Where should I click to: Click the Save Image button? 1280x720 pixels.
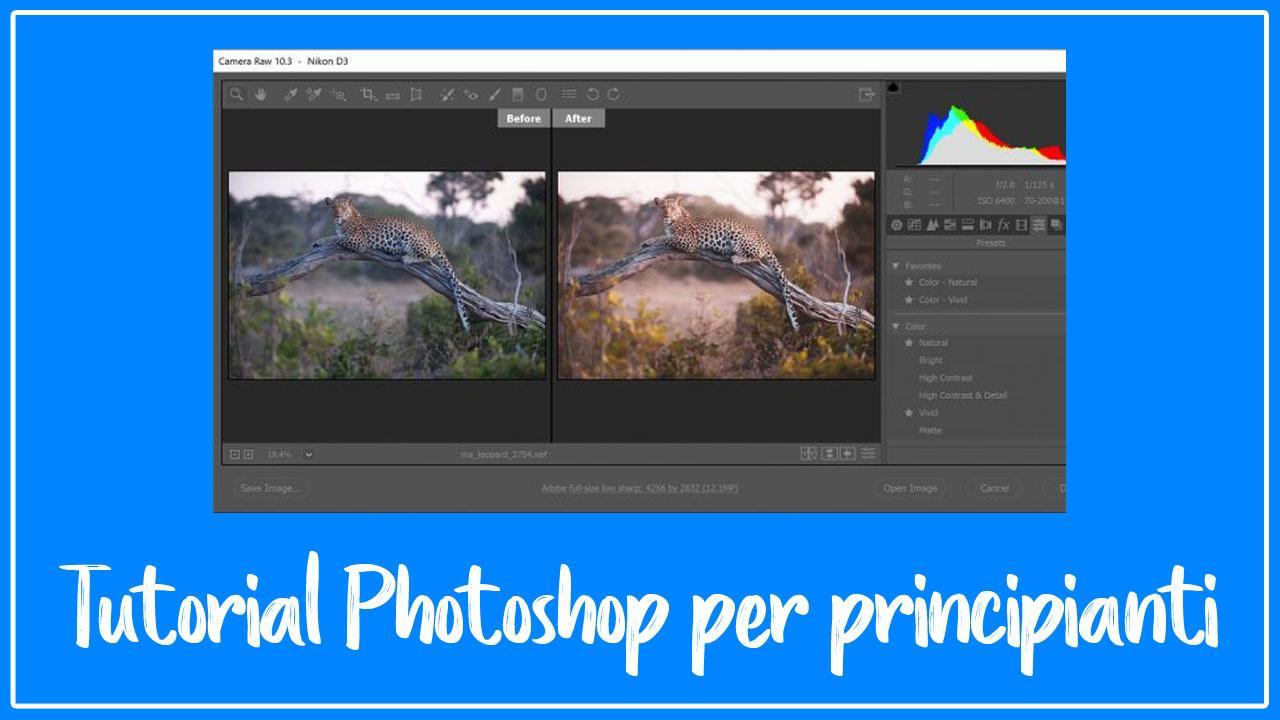pos(269,488)
